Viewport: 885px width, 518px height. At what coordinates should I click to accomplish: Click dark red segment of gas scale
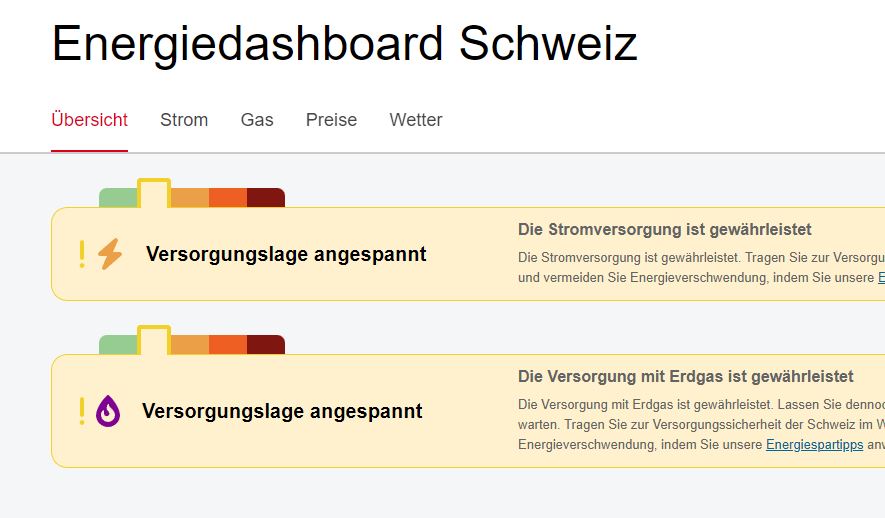point(266,345)
